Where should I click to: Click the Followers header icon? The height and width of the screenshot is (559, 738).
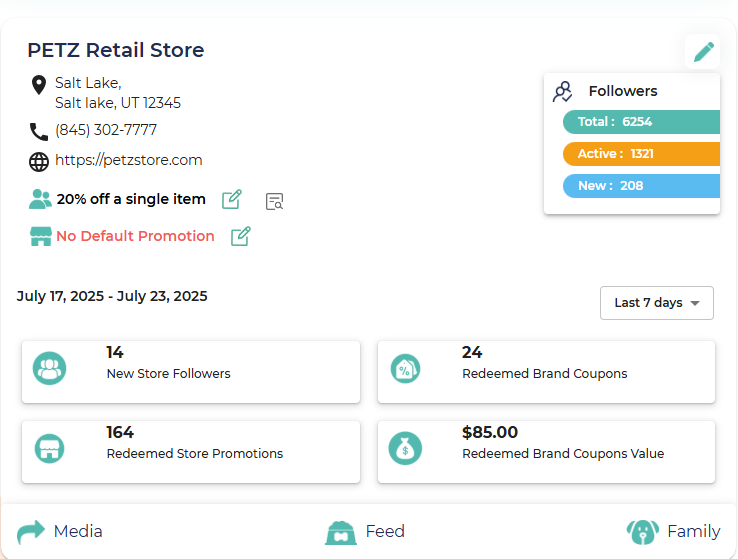563,92
